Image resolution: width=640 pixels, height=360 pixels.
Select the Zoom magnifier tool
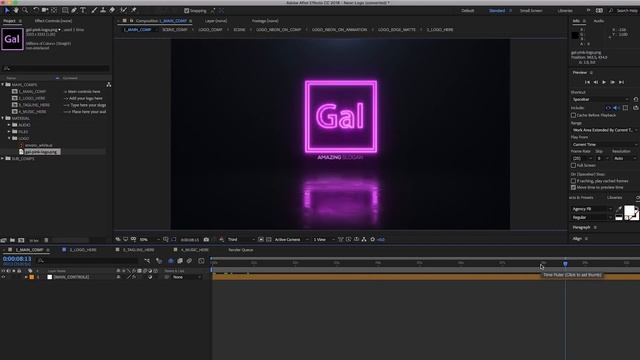click(25, 10)
